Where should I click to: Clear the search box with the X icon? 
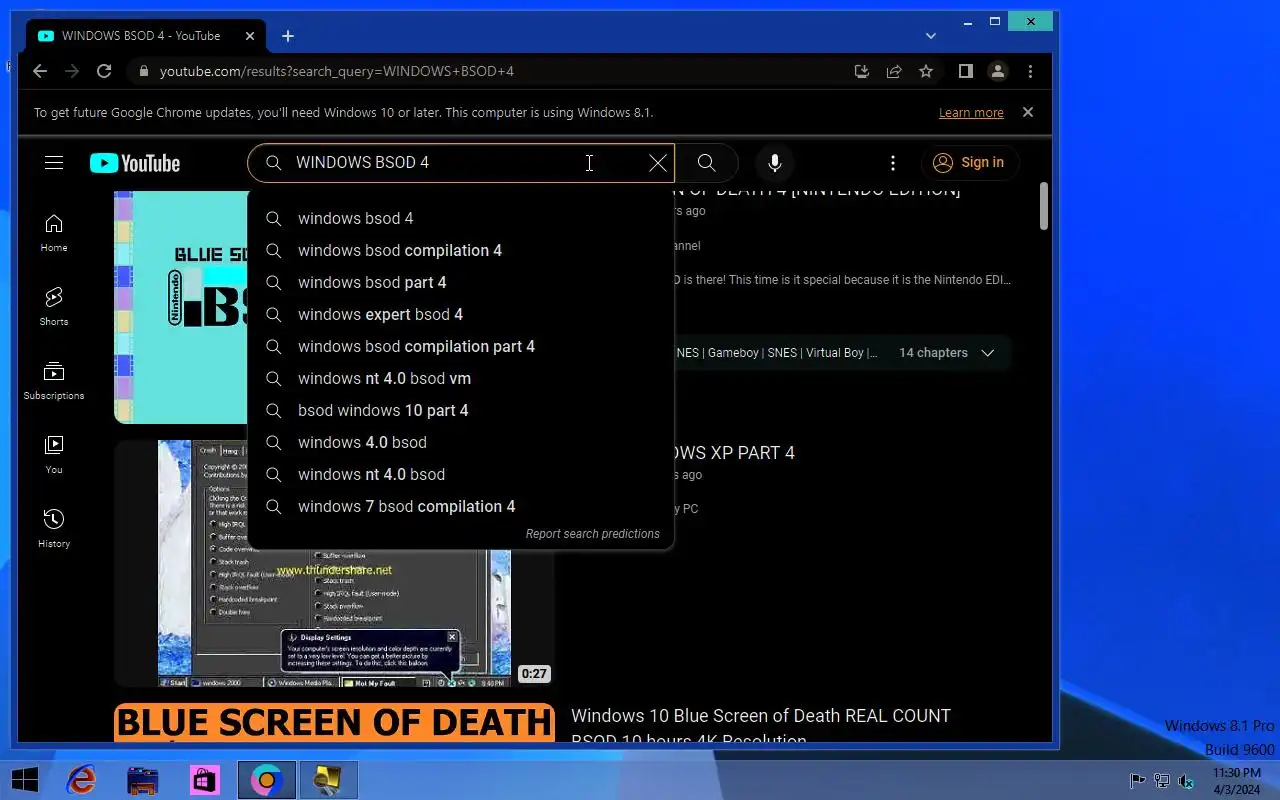tap(657, 163)
